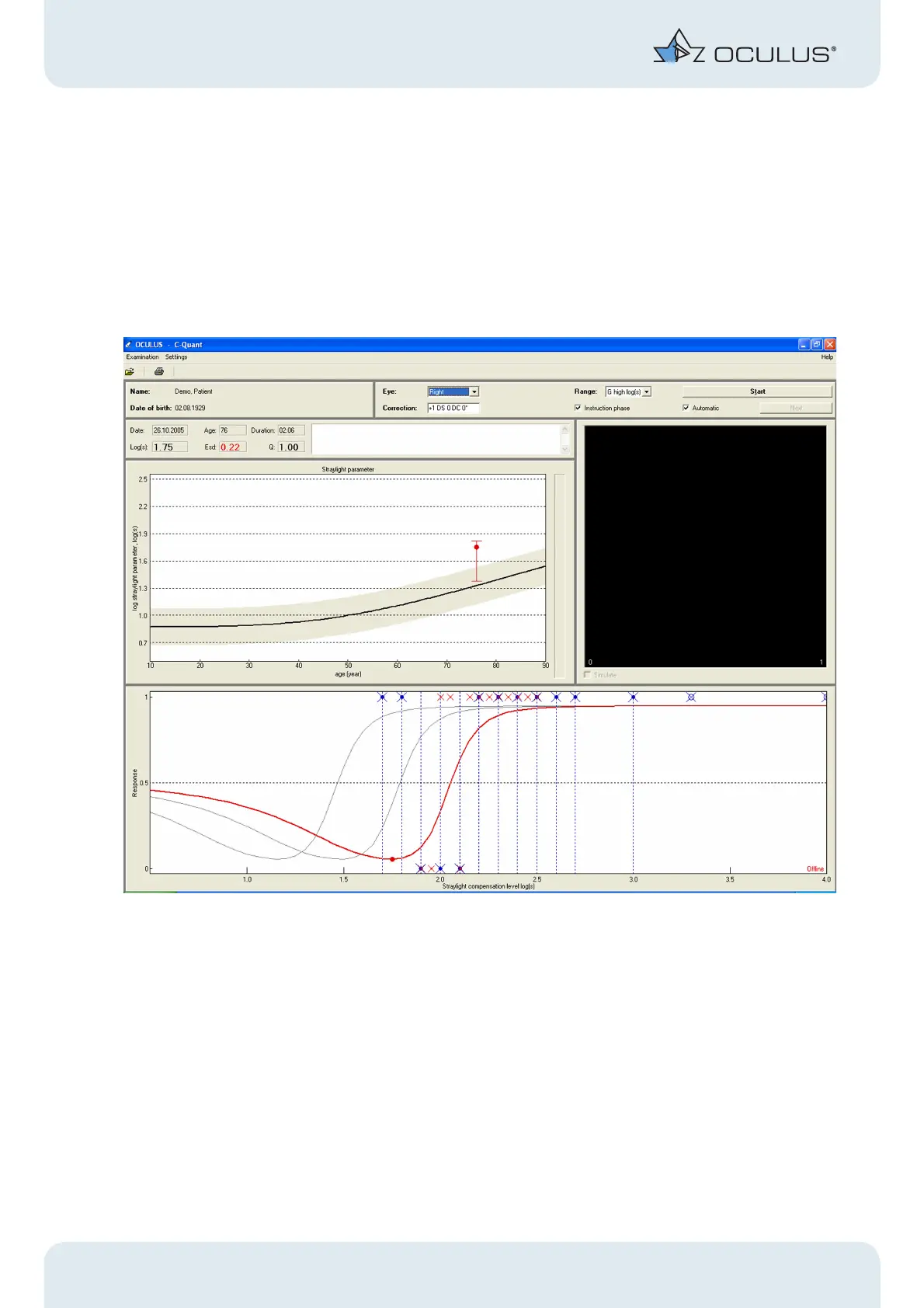Close the C-Quant window
Screen dimensions: 924x1308
pos(830,344)
